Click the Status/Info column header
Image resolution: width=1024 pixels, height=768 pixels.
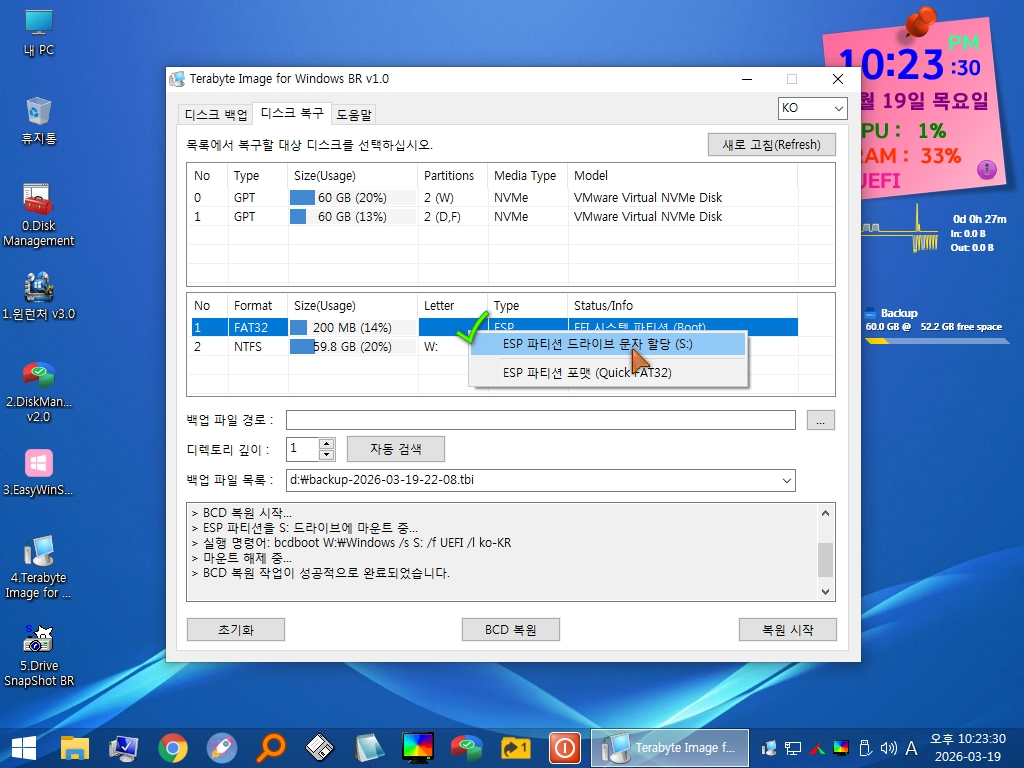click(682, 306)
